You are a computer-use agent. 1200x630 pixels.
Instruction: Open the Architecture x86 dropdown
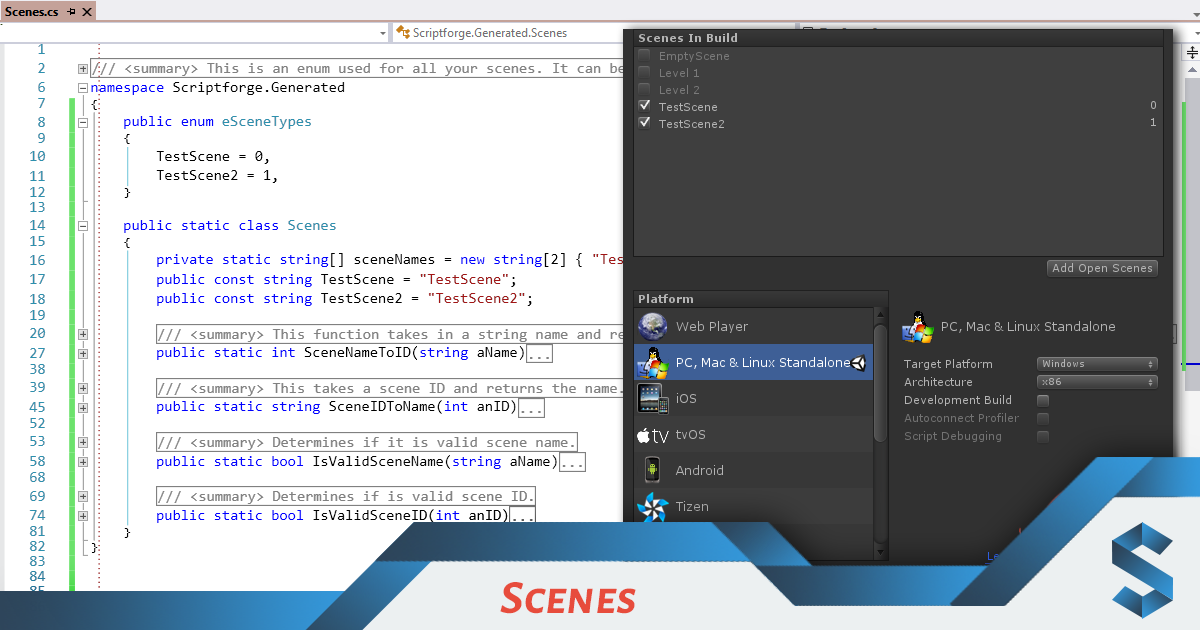coord(1098,382)
